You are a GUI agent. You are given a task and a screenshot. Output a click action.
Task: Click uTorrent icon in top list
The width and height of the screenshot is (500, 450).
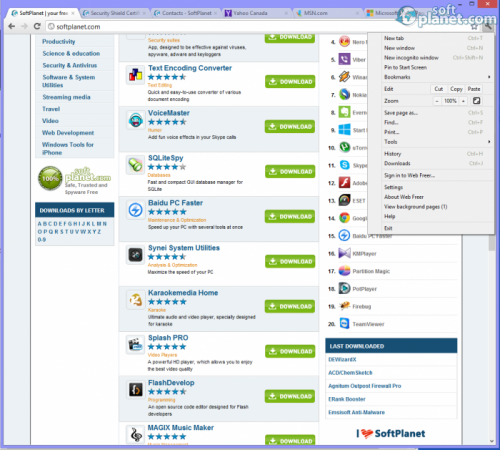pos(344,147)
